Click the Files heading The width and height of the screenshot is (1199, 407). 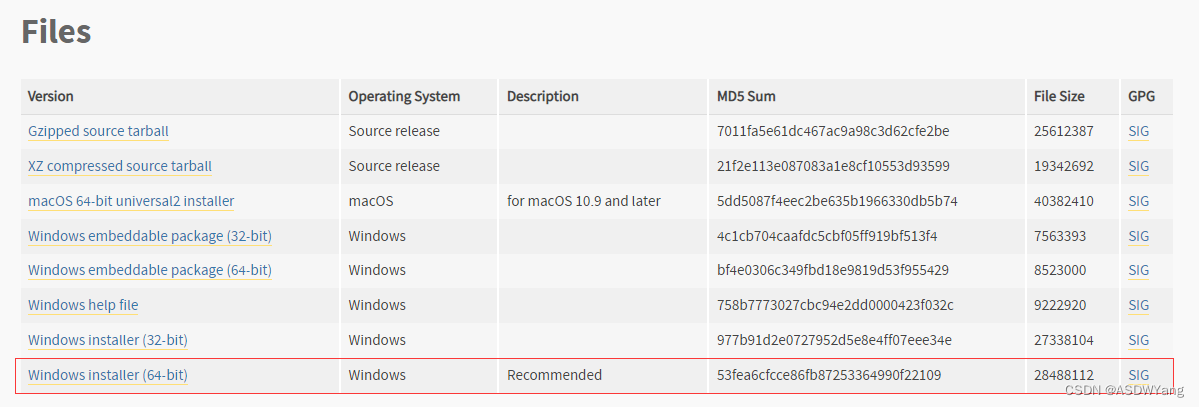tap(56, 32)
